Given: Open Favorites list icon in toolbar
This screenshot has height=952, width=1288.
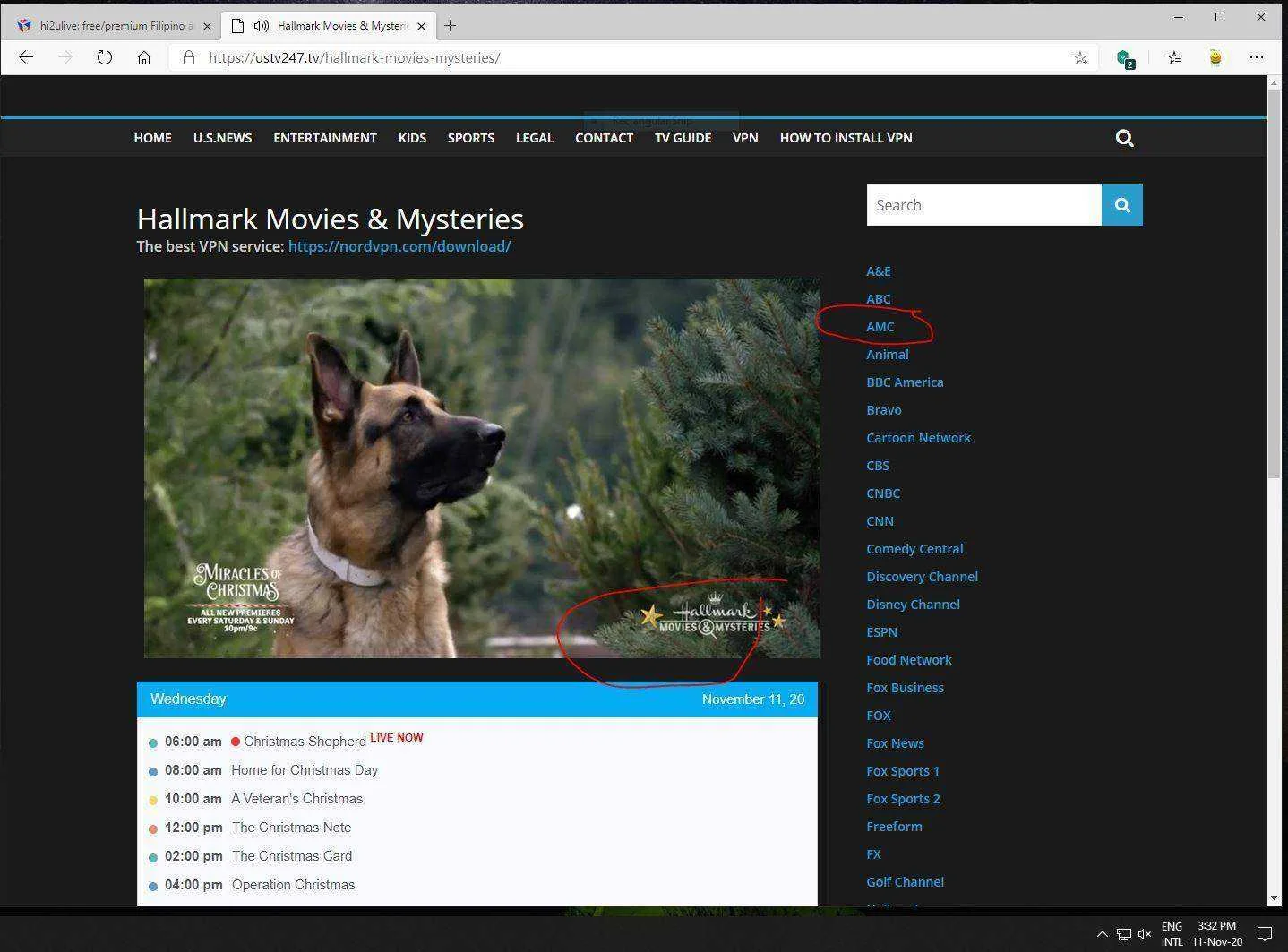Looking at the screenshot, I should pyautogui.click(x=1174, y=57).
